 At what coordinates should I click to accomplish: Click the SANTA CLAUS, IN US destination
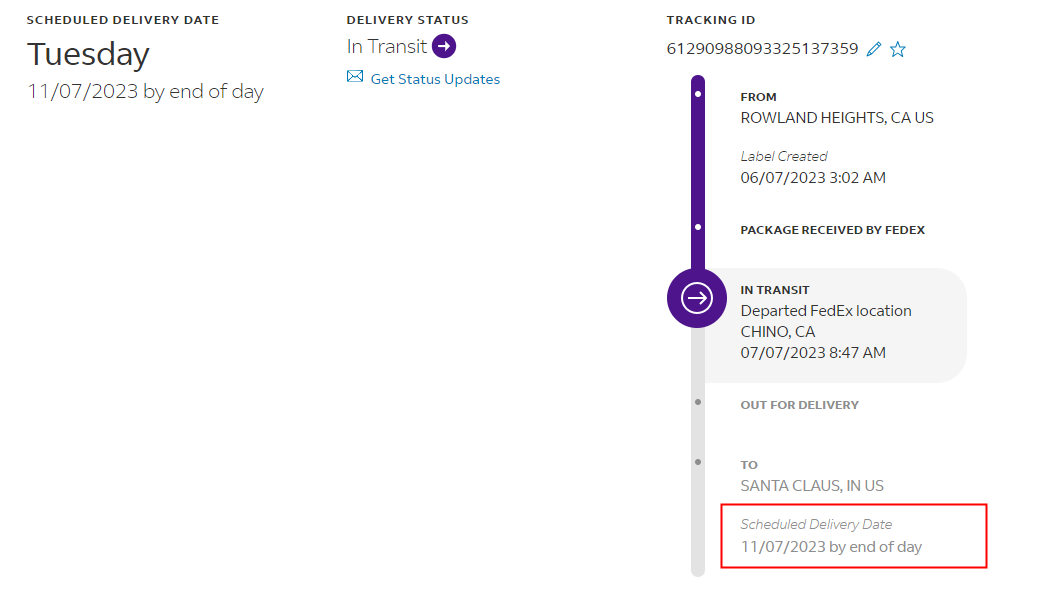click(812, 486)
